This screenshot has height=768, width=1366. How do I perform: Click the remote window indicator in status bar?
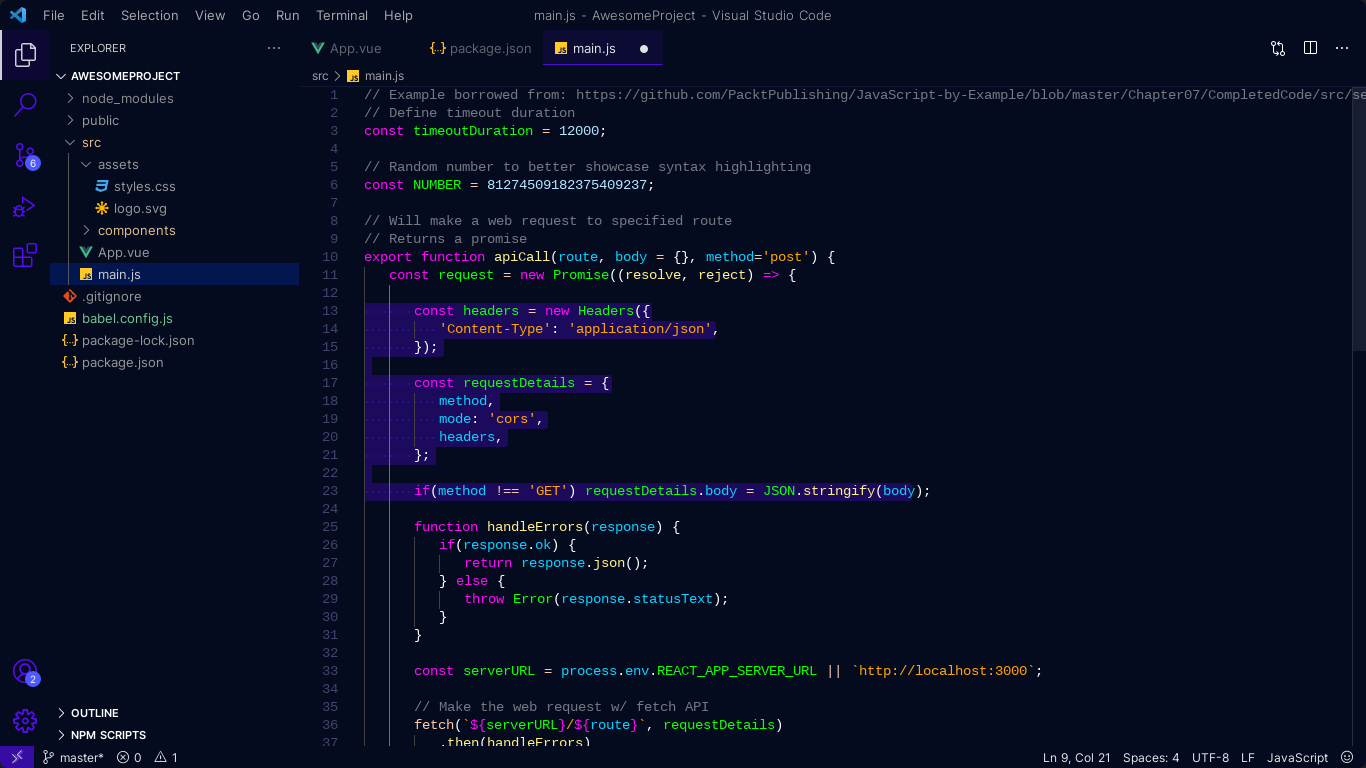click(17, 757)
